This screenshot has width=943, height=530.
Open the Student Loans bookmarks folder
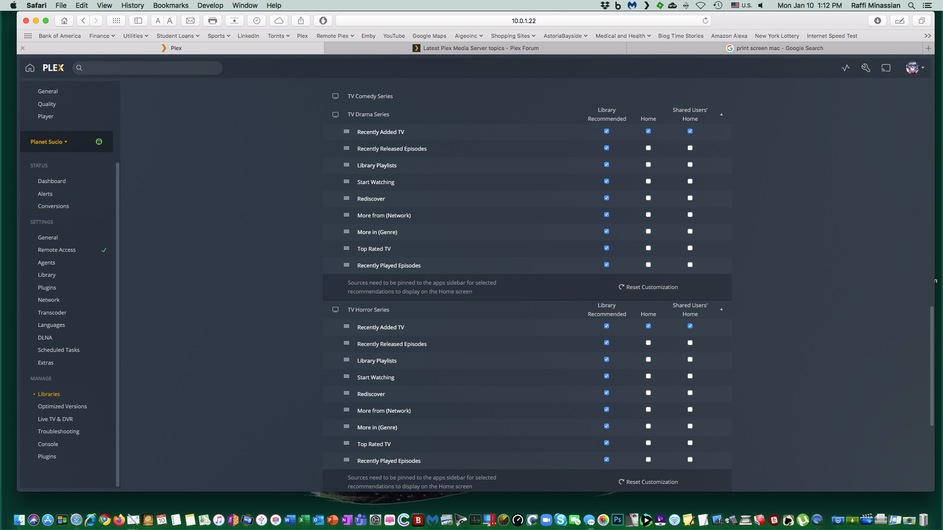(178, 36)
